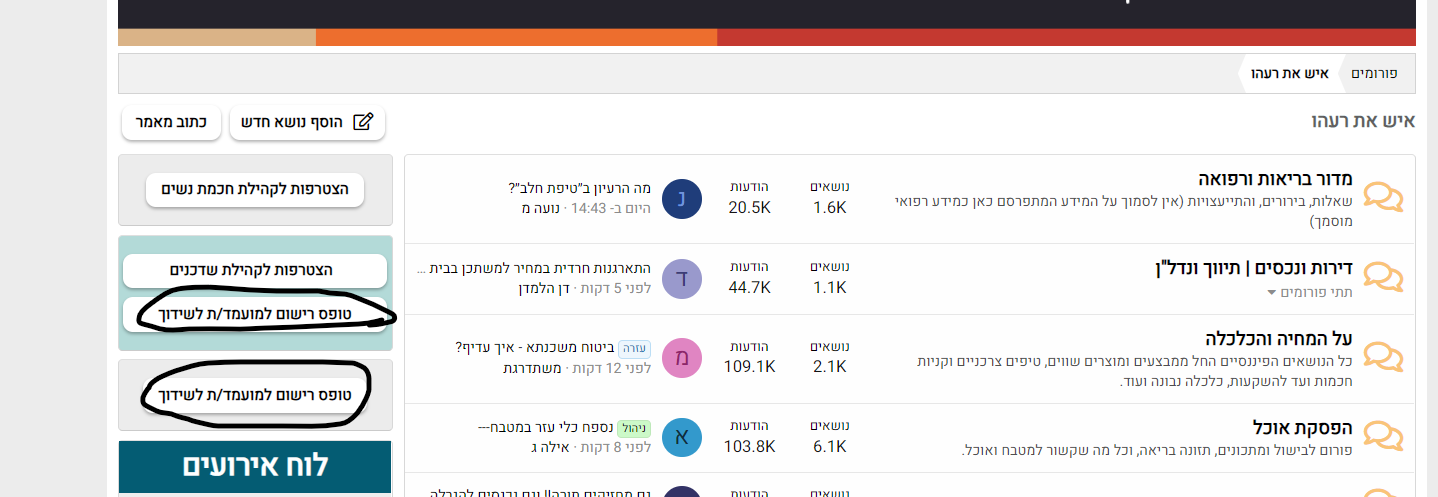The height and width of the screenshot is (497, 1438).
Task: Click the ניהול tag label
Action: point(634,428)
